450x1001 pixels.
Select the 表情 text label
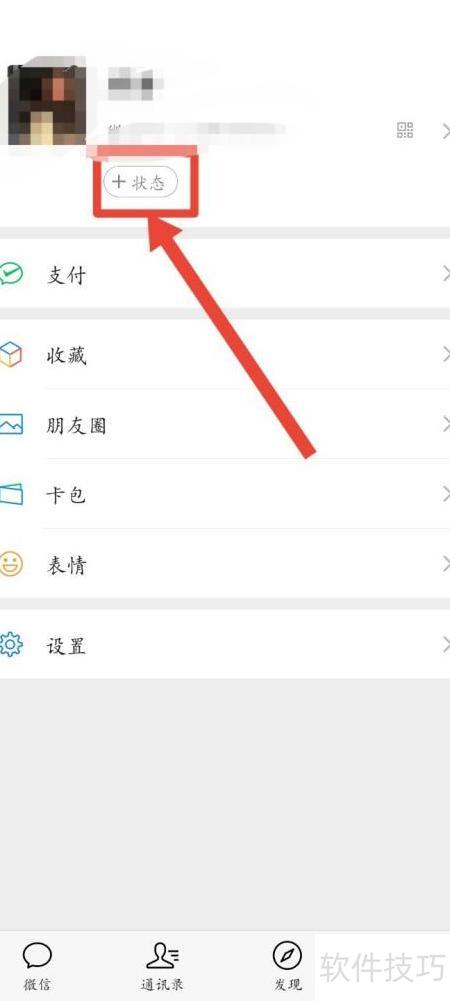(x=66, y=565)
